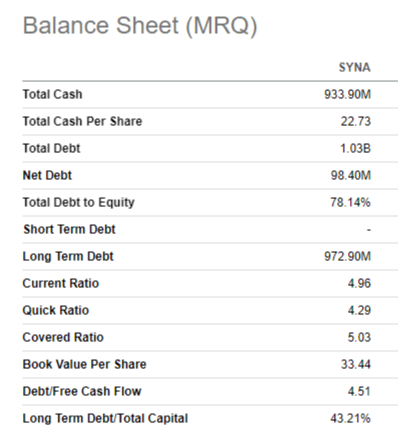The image size is (398, 437).
Task: Select the 98.40M net debt value
Action: tap(351, 175)
